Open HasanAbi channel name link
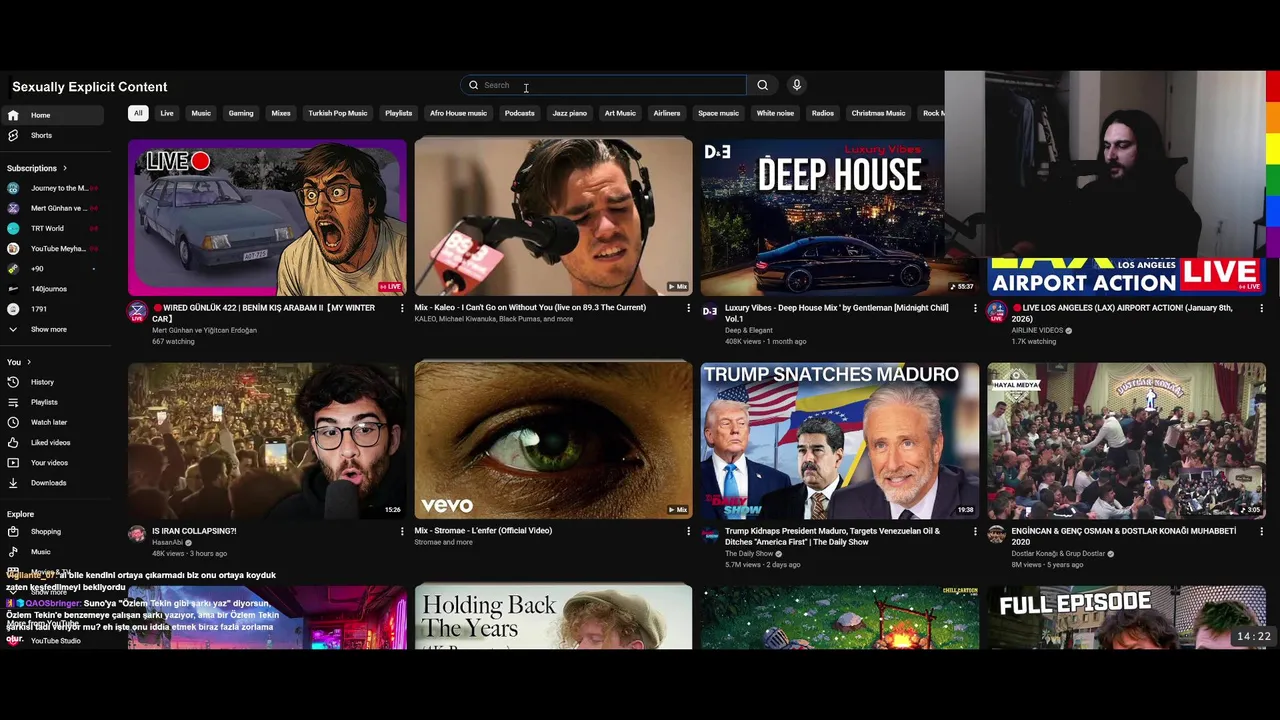 [167, 542]
